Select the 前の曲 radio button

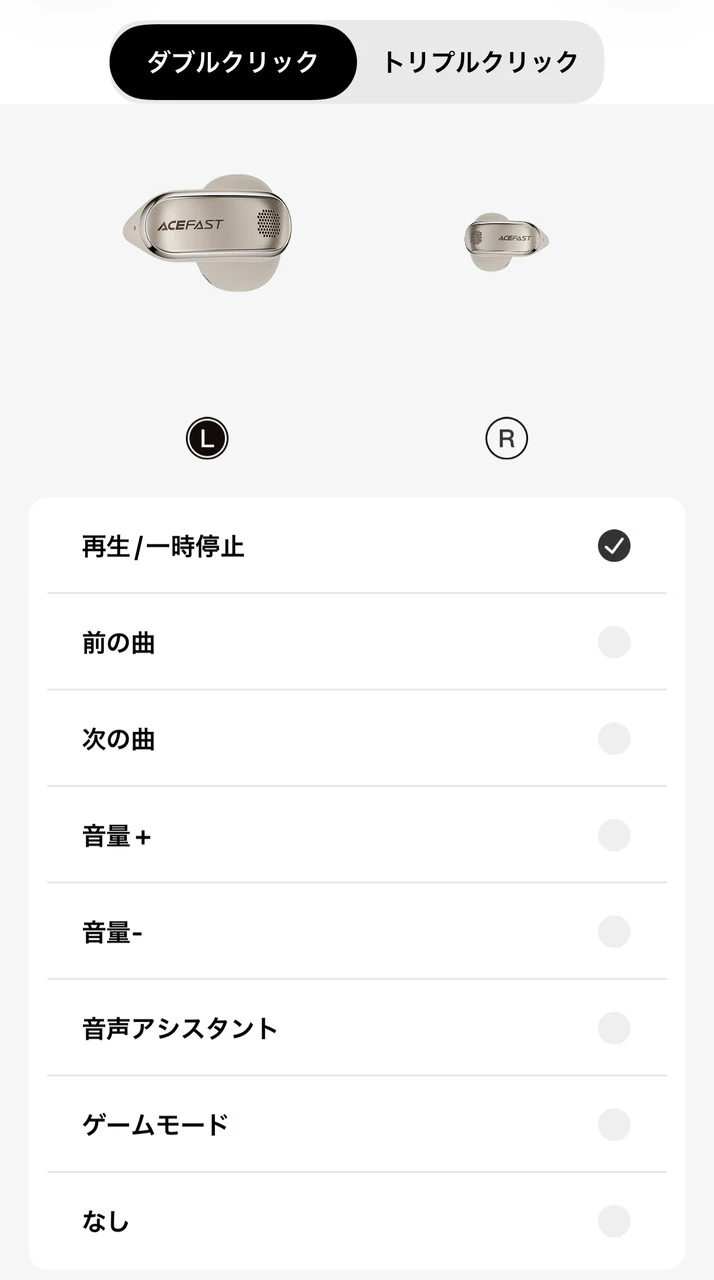pos(614,642)
